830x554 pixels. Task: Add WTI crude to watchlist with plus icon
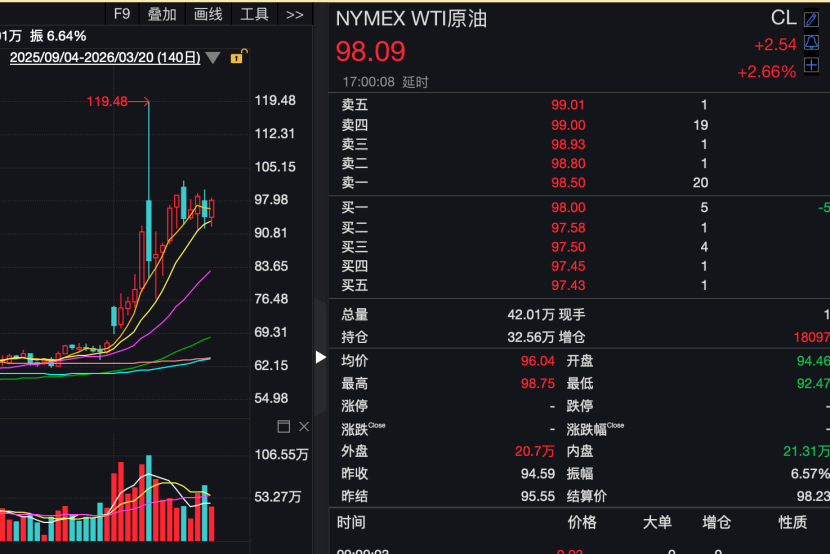(811, 65)
